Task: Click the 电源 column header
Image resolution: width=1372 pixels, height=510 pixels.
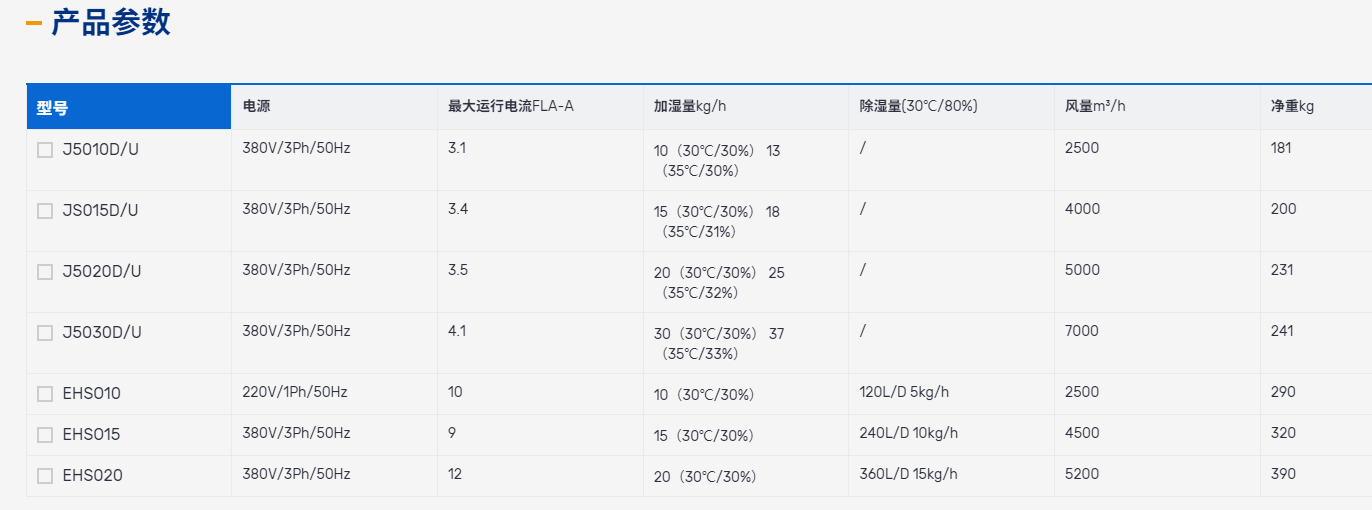Action: click(x=334, y=107)
